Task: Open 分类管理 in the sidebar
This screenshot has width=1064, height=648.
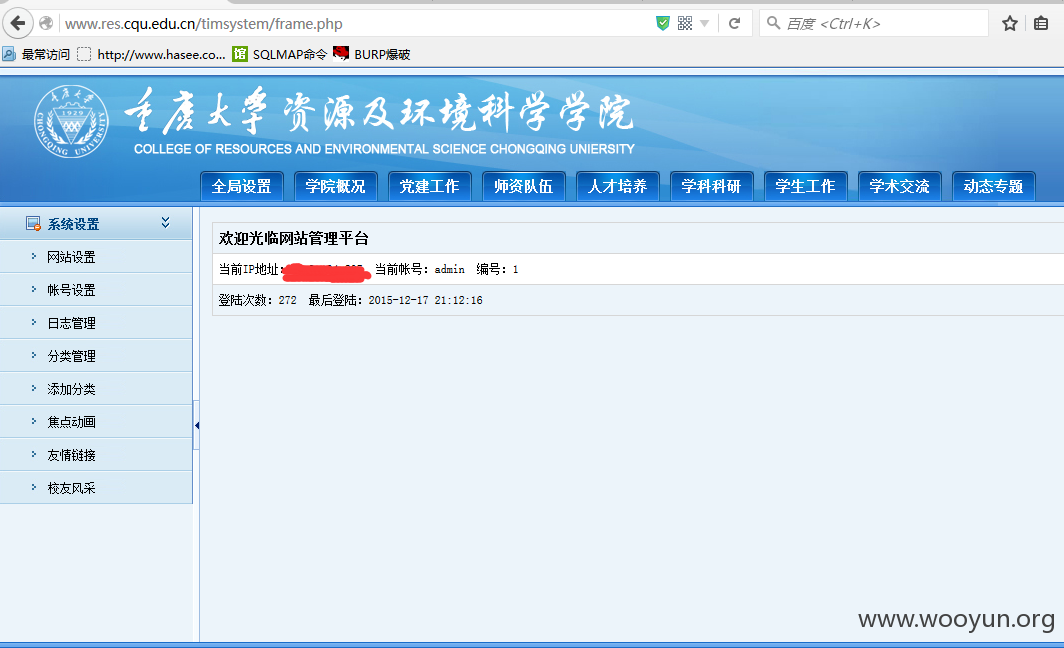Action: pyautogui.click(x=96, y=356)
